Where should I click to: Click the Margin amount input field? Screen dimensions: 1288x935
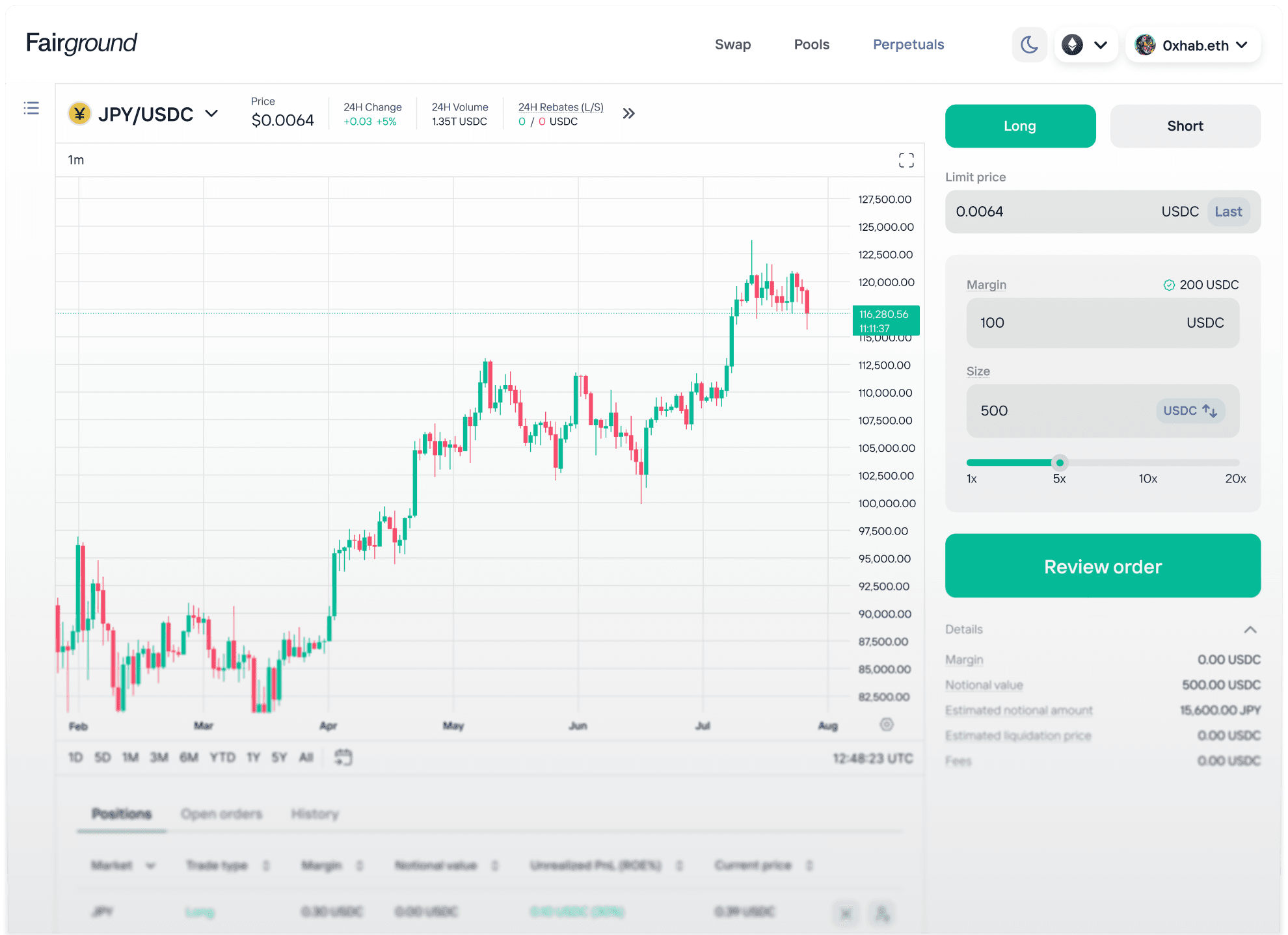[1073, 323]
